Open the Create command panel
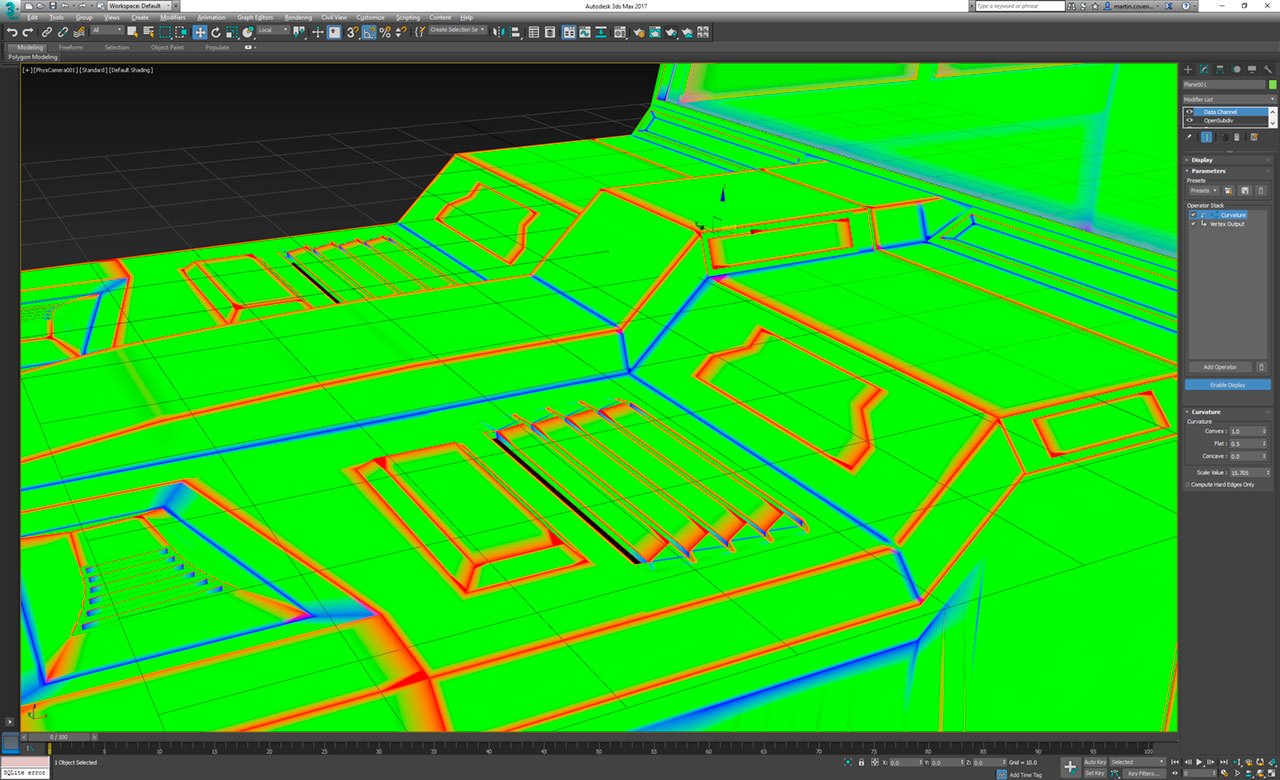 pyautogui.click(x=1188, y=69)
